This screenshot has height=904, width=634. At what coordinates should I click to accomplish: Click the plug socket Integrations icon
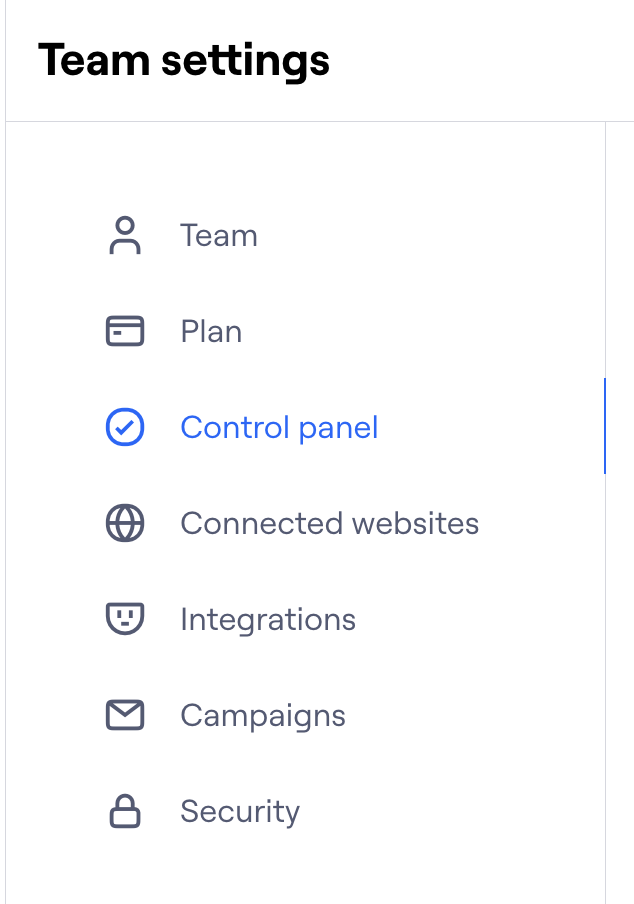pos(125,619)
